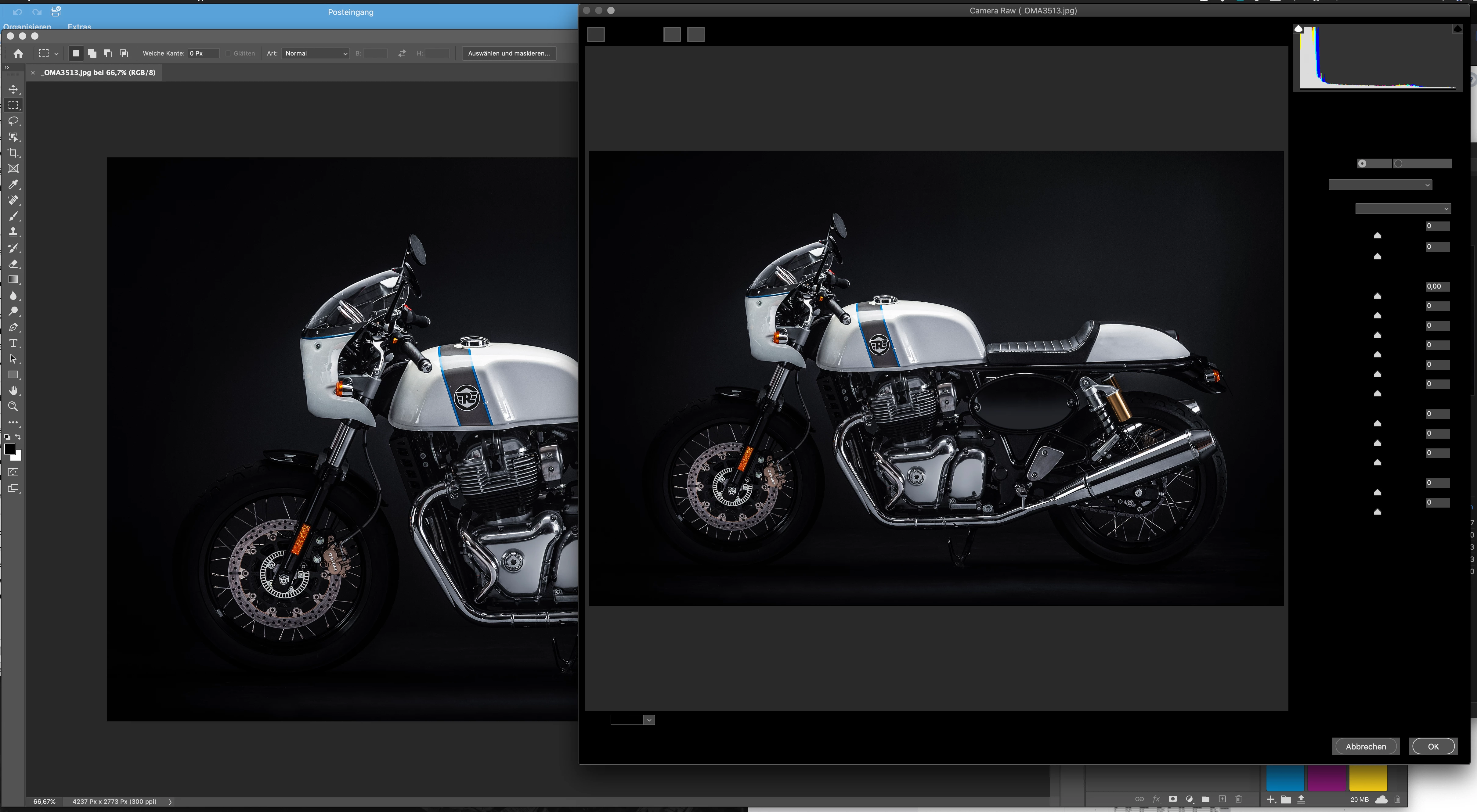
Task: Click the Auswählen und maskieren button
Action: (x=509, y=53)
